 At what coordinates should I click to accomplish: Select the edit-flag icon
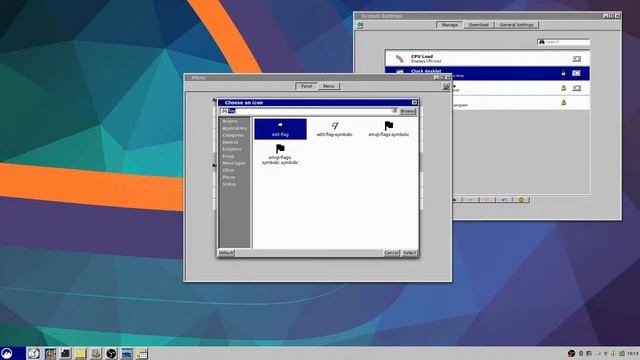280,129
